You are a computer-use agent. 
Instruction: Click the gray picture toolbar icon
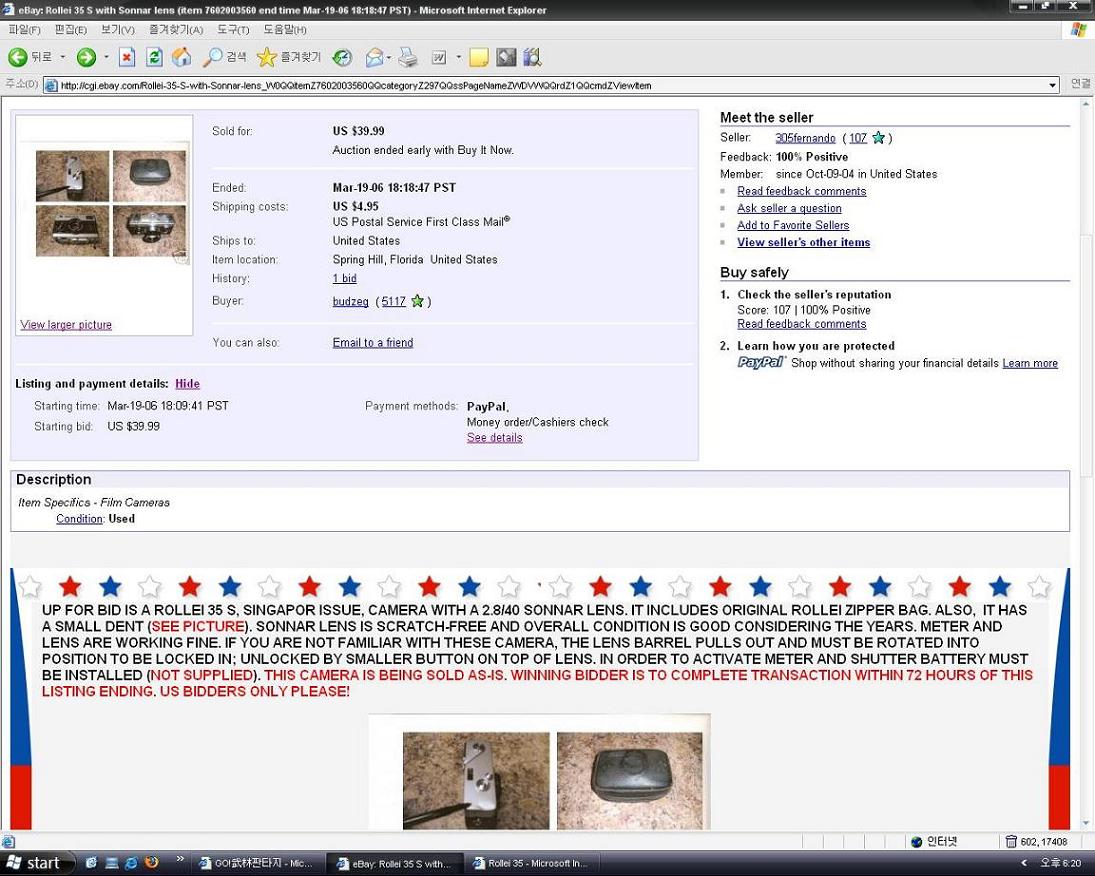[x=506, y=57]
